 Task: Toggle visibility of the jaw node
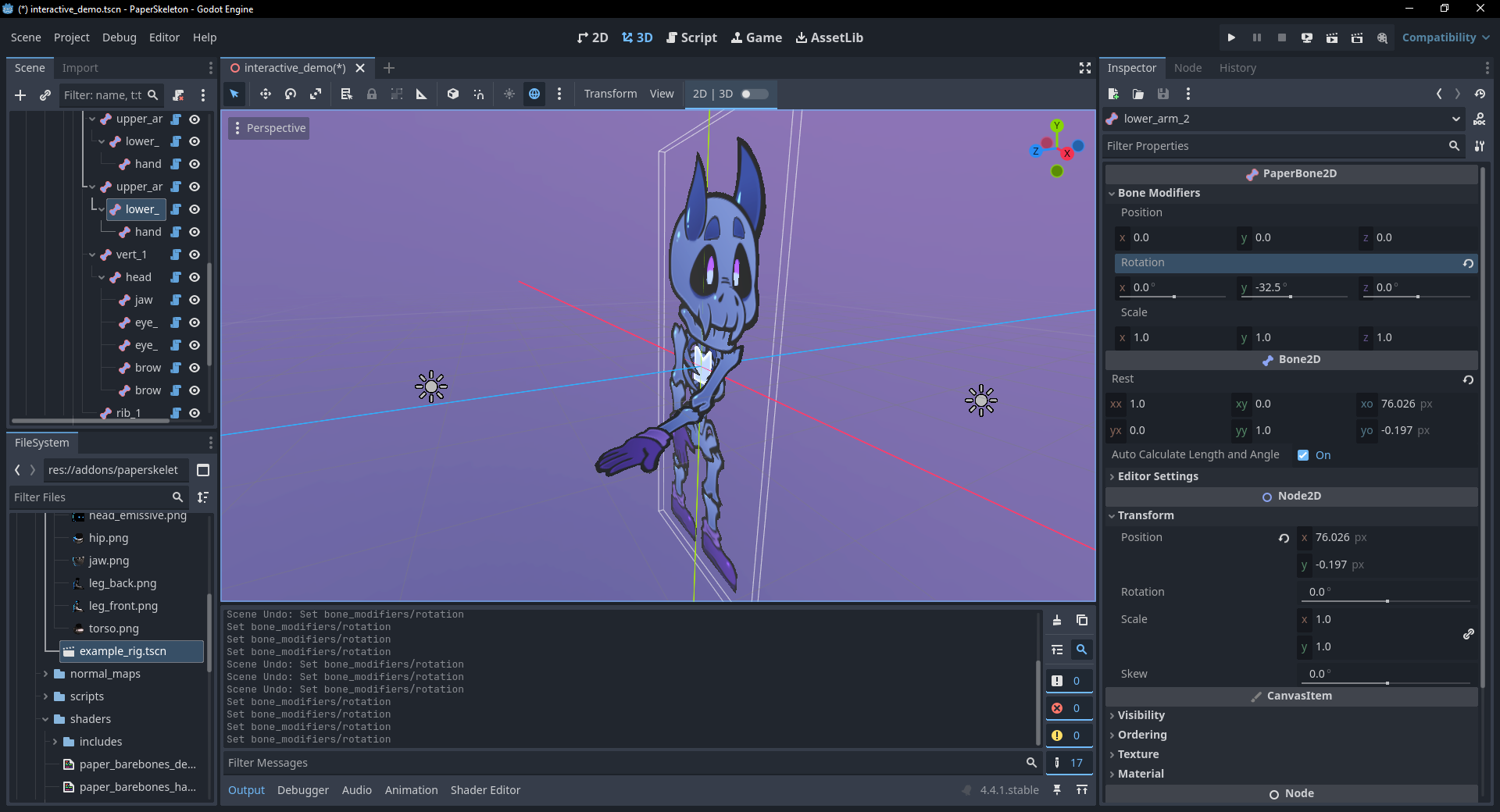click(195, 300)
